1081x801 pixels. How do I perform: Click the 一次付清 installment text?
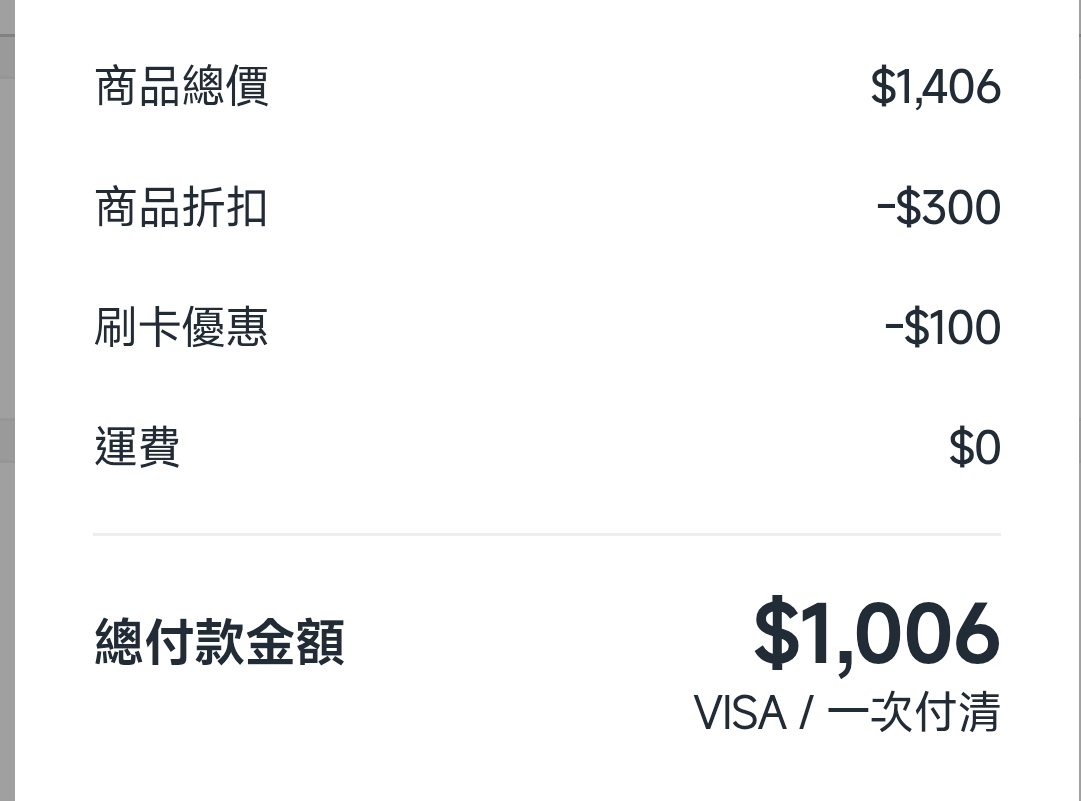tap(914, 714)
